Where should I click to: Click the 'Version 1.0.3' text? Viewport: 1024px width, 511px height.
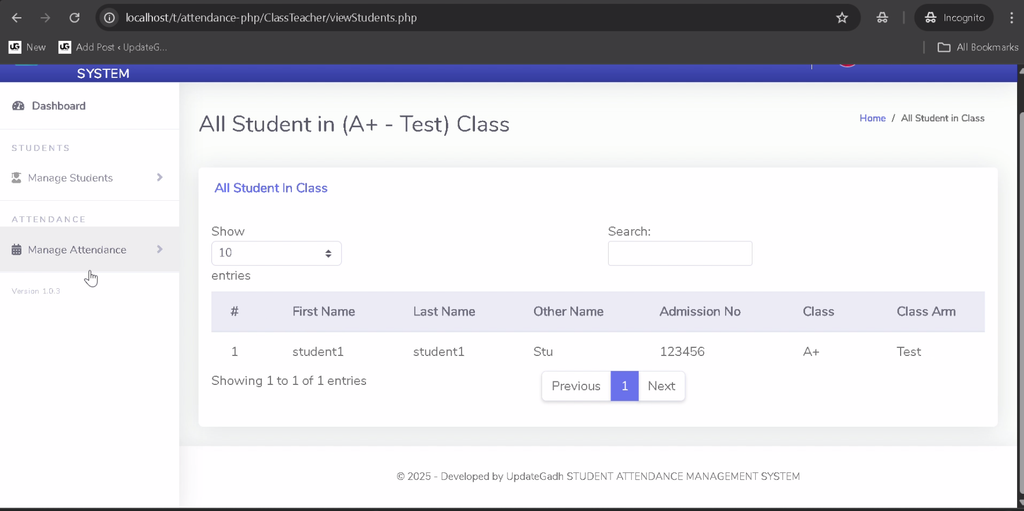click(36, 291)
